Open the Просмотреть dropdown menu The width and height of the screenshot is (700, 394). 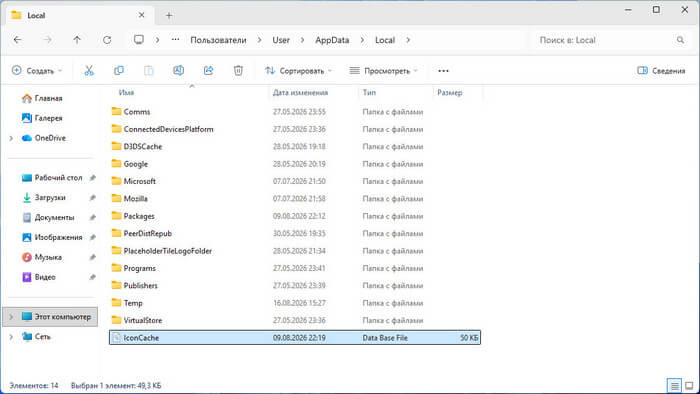[x=384, y=71]
